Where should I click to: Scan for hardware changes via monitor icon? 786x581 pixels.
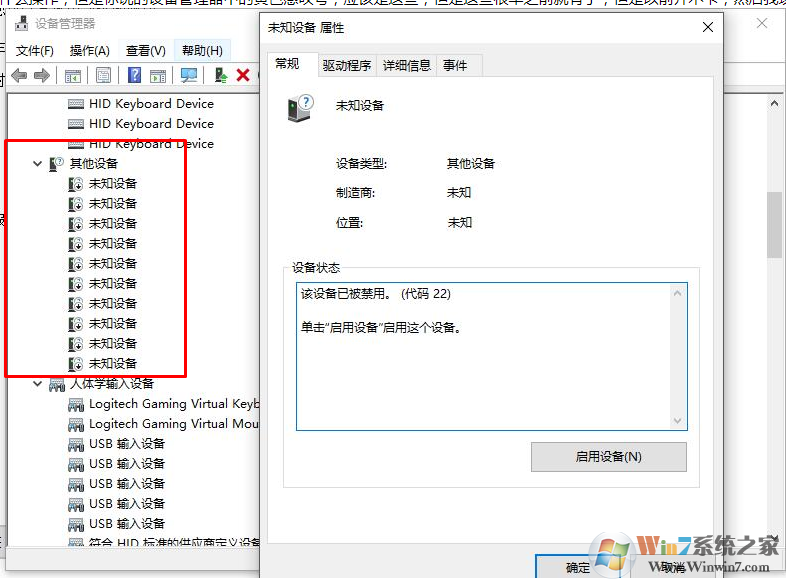tap(189, 76)
